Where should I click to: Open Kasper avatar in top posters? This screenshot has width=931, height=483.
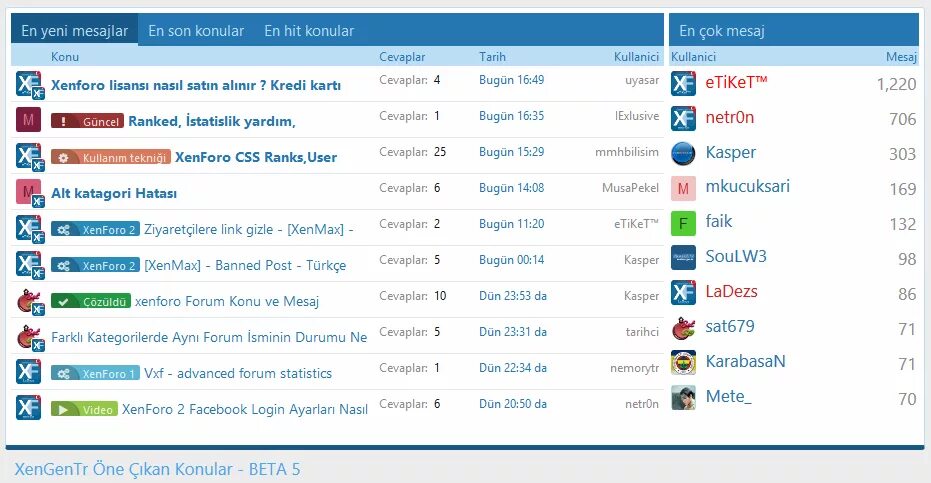pyautogui.click(x=683, y=153)
